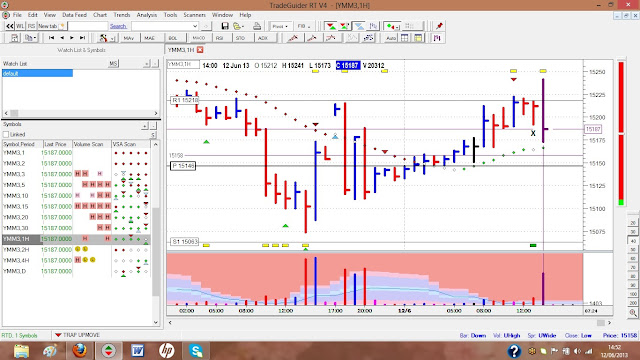Click the double-arrow collapse panel icon

point(9,26)
